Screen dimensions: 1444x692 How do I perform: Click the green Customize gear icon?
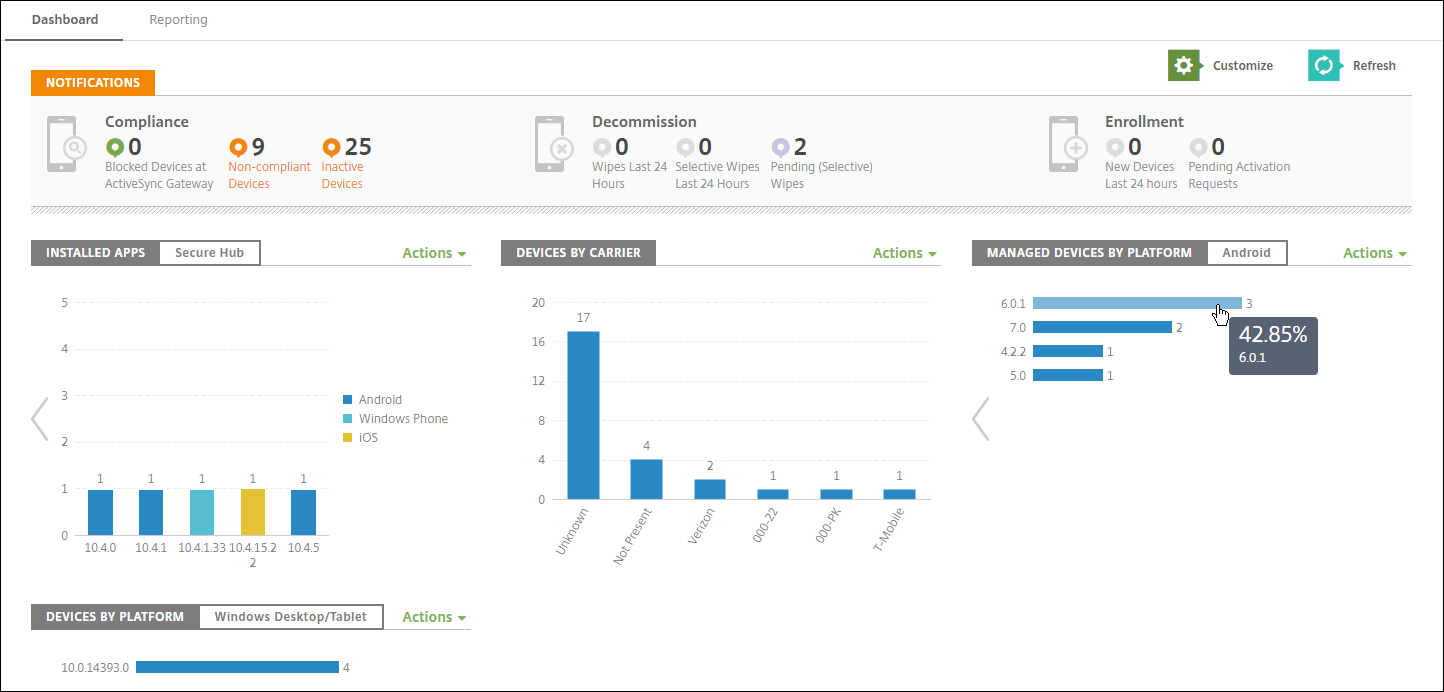click(1183, 65)
